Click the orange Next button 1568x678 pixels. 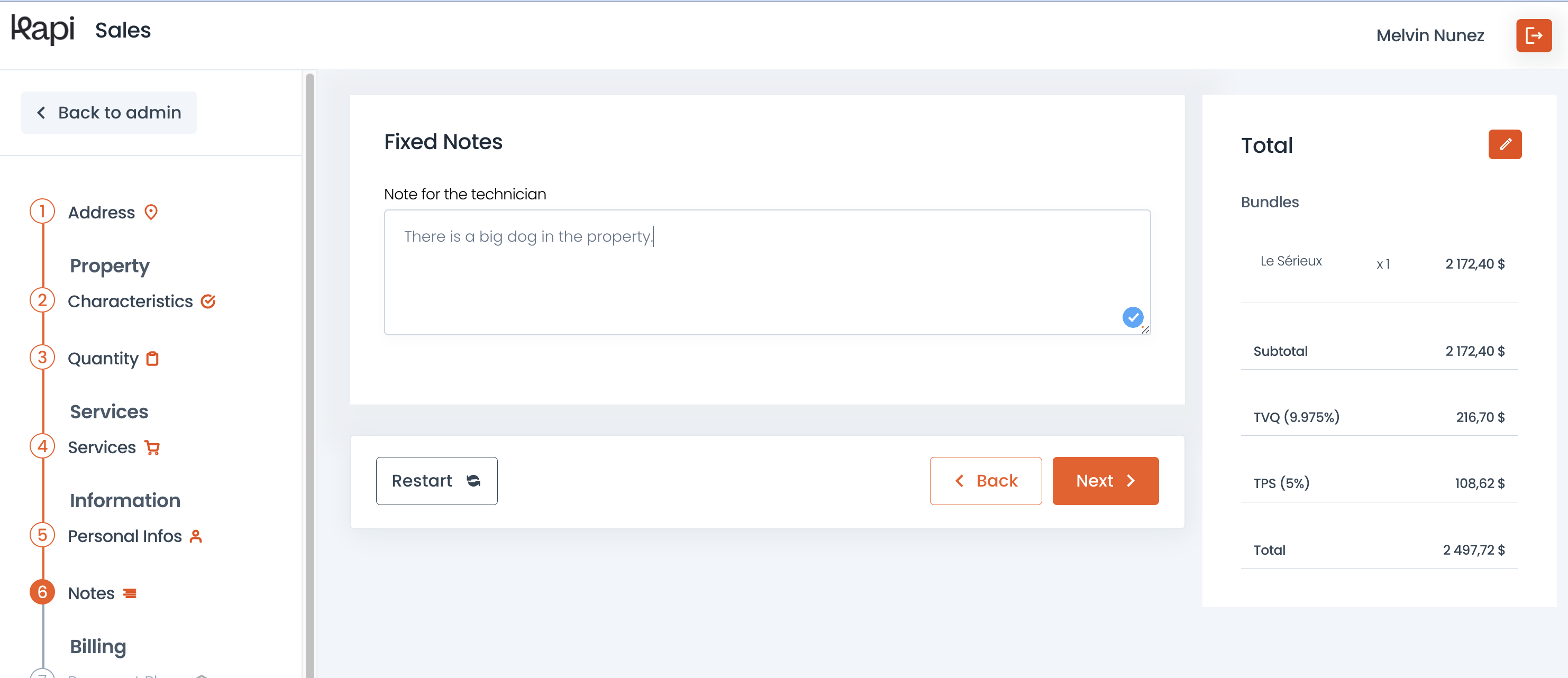(1105, 481)
